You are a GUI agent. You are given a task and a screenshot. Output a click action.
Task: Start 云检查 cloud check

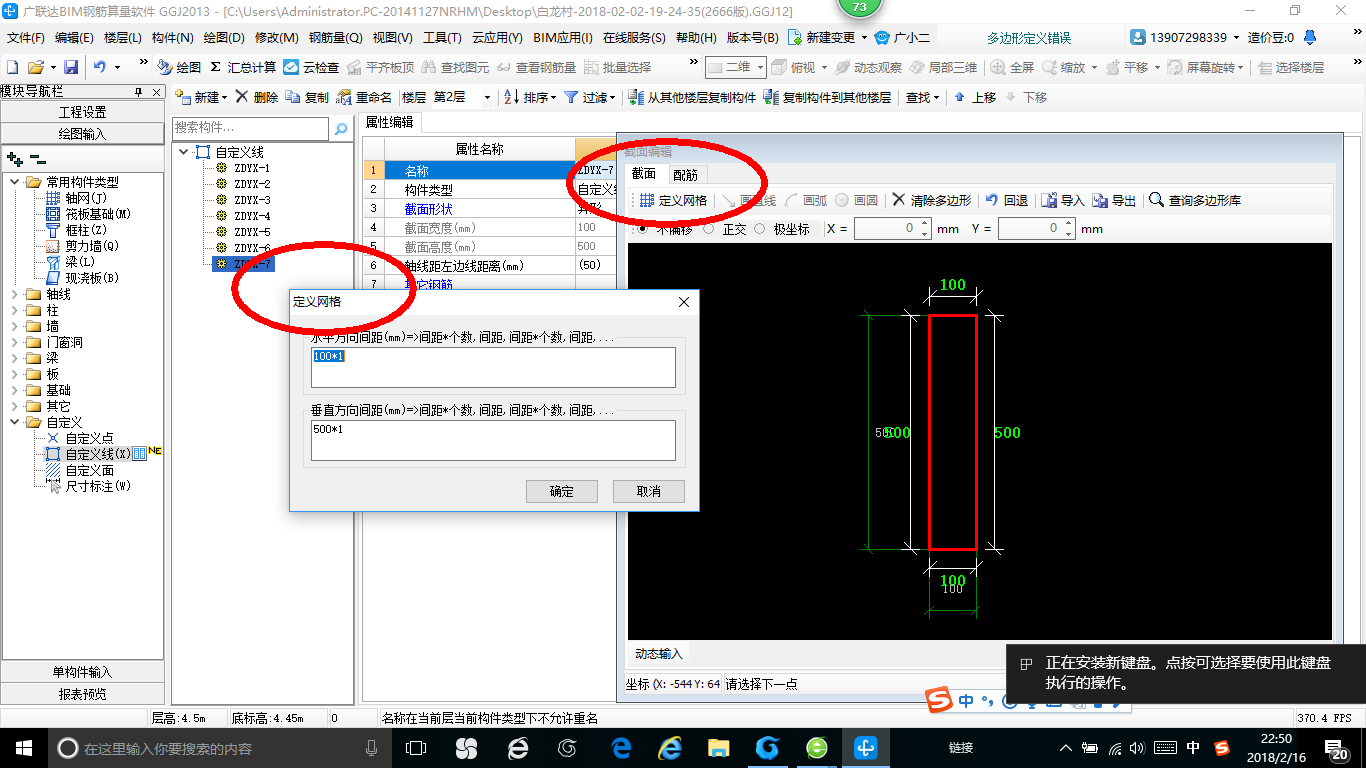(311, 67)
